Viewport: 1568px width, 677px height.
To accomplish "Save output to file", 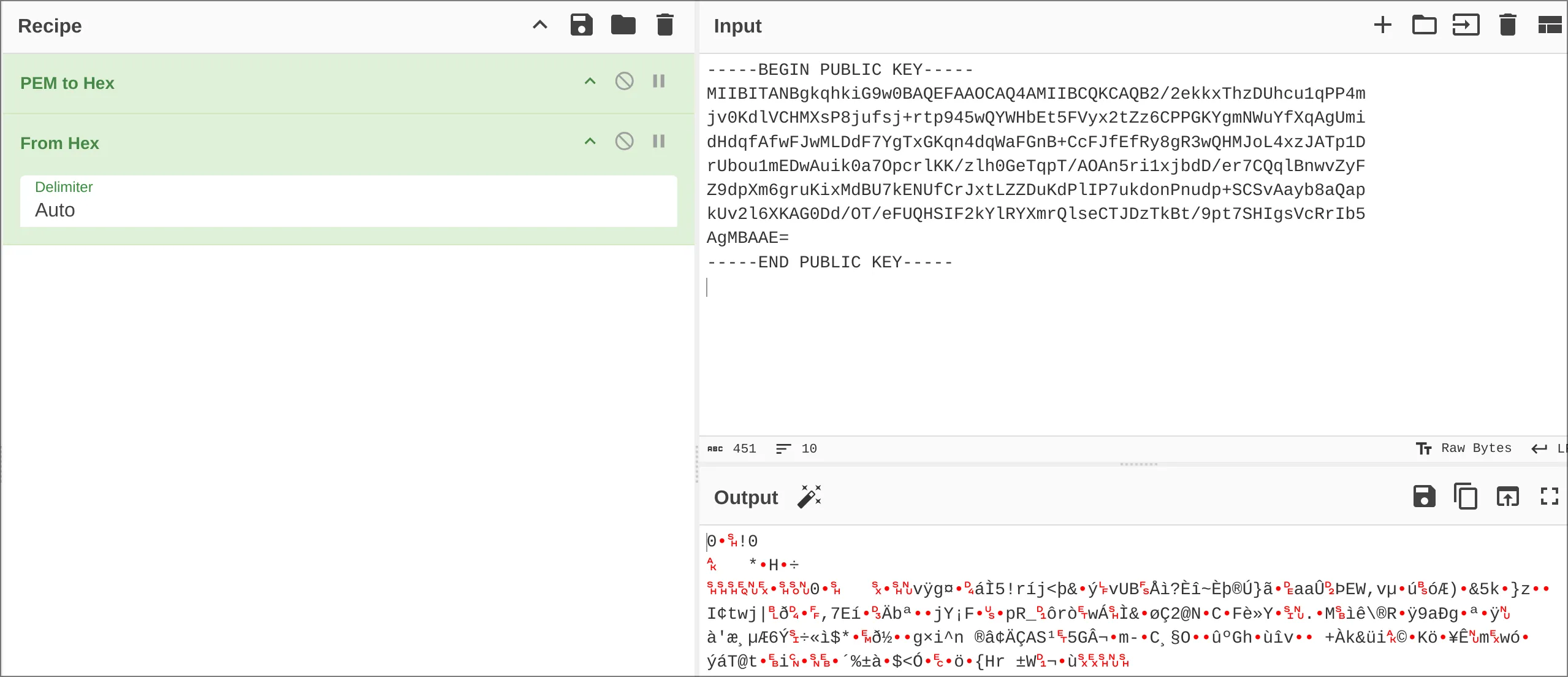I will coord(1424,497).
